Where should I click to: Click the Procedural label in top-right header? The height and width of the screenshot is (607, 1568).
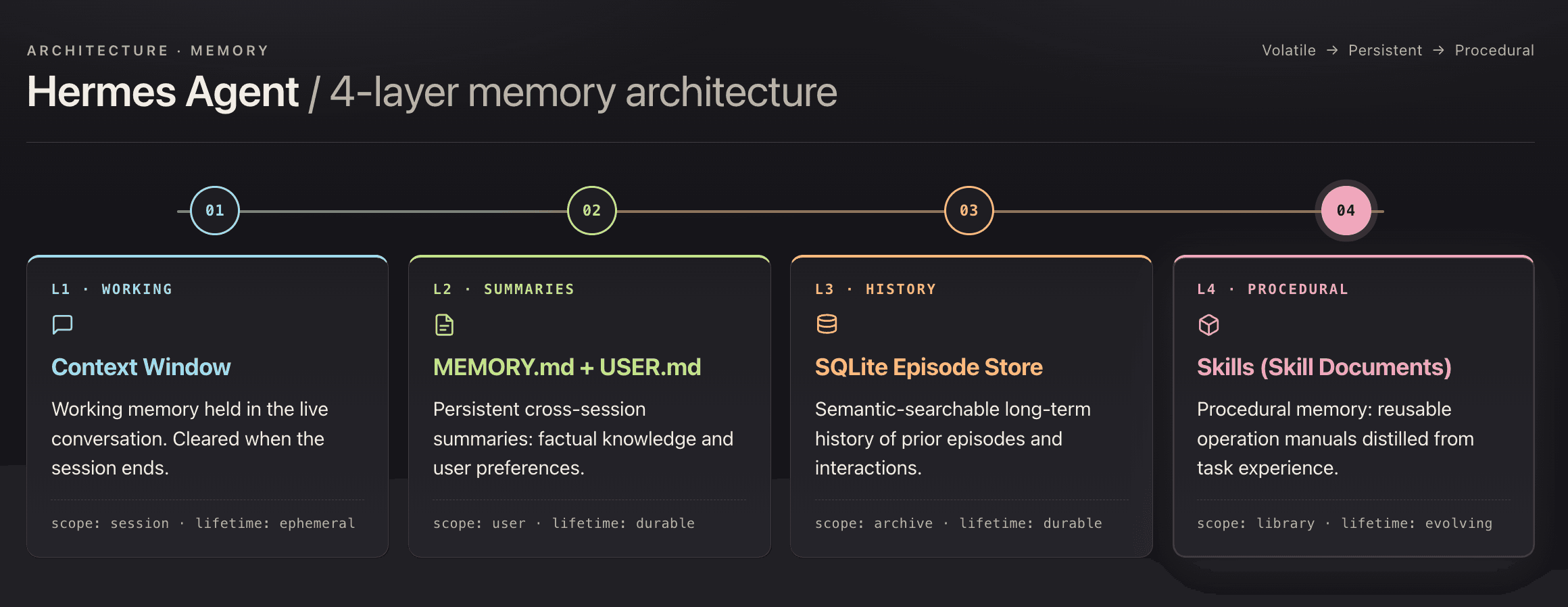pos(1494,51)
